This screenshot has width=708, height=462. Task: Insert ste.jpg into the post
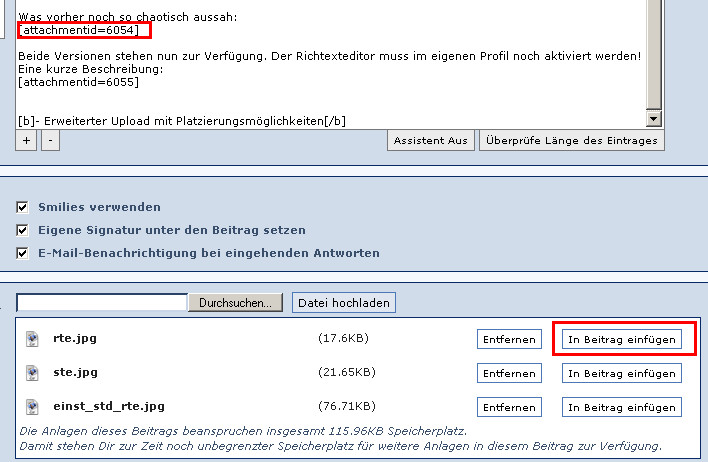point(622,373)
